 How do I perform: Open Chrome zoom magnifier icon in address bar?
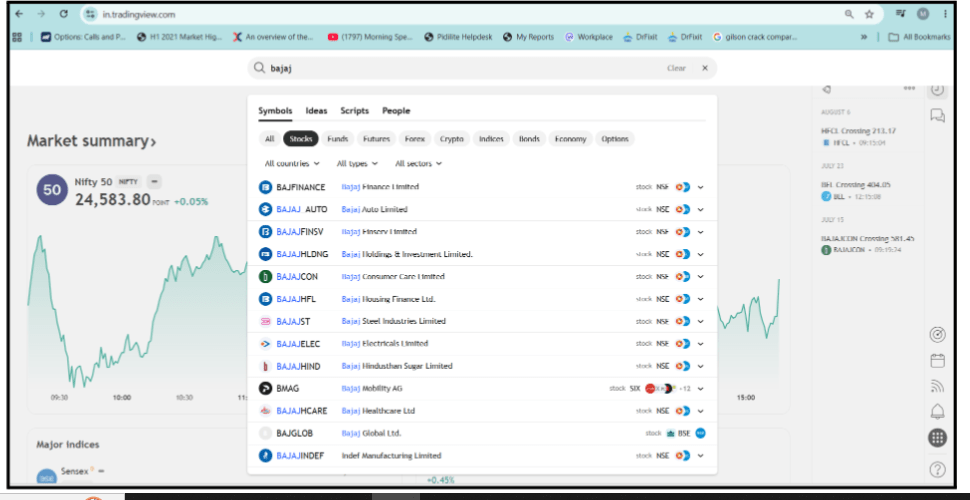(849, 14)
